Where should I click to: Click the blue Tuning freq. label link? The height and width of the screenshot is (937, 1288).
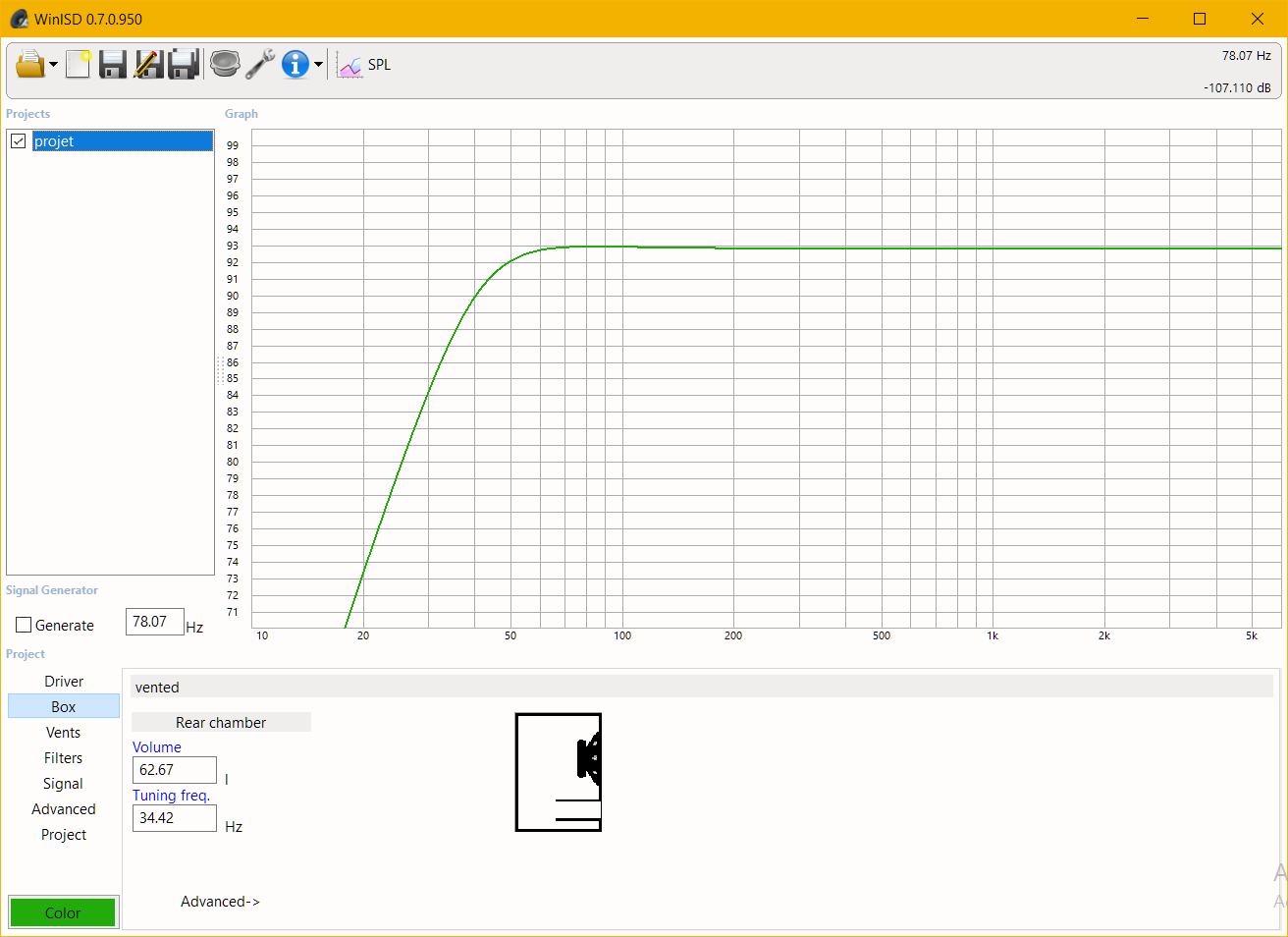[x=171, y=796]
